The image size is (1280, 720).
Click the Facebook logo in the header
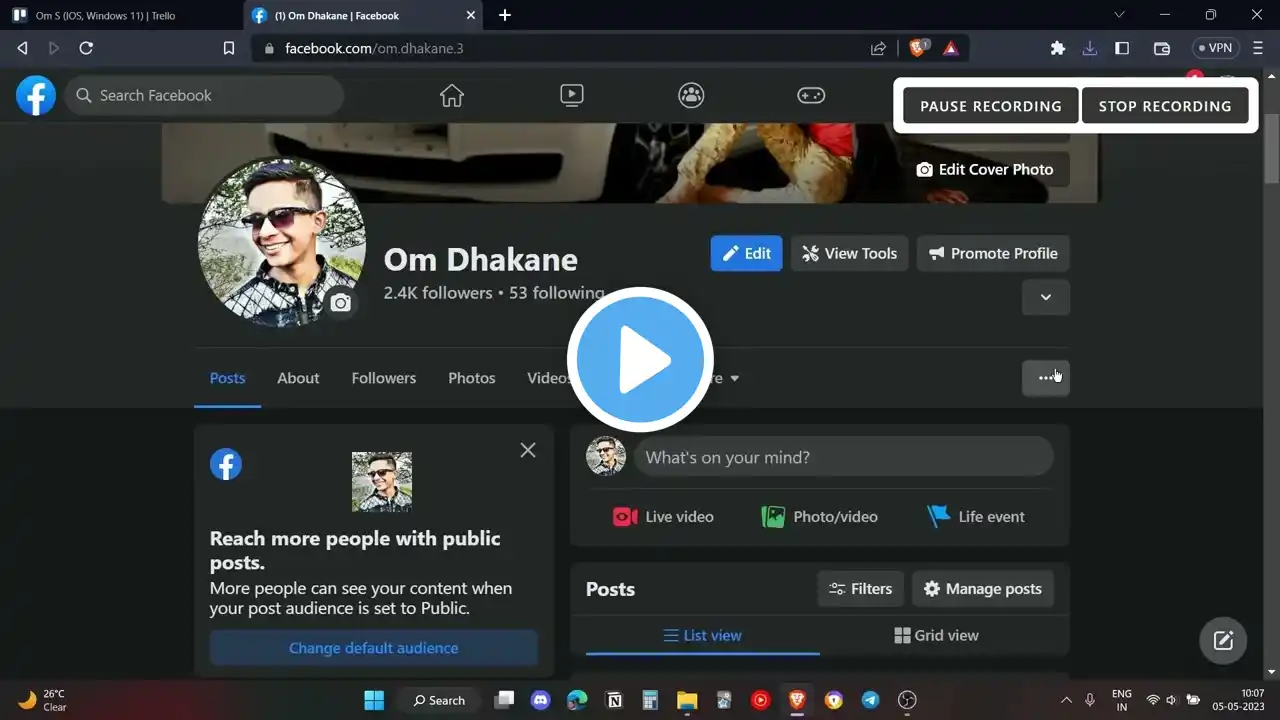36,96
